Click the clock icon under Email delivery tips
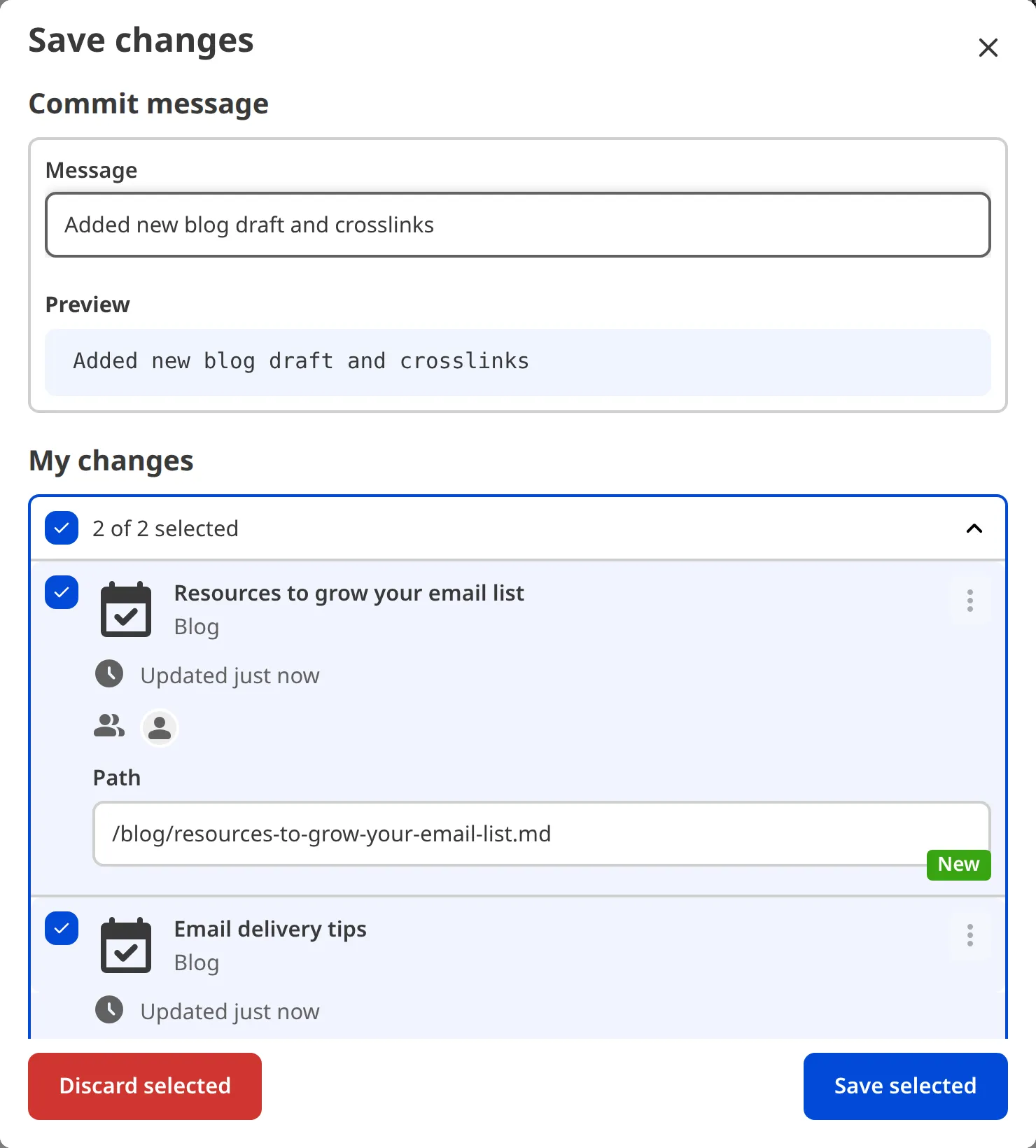 (110, 1010)
